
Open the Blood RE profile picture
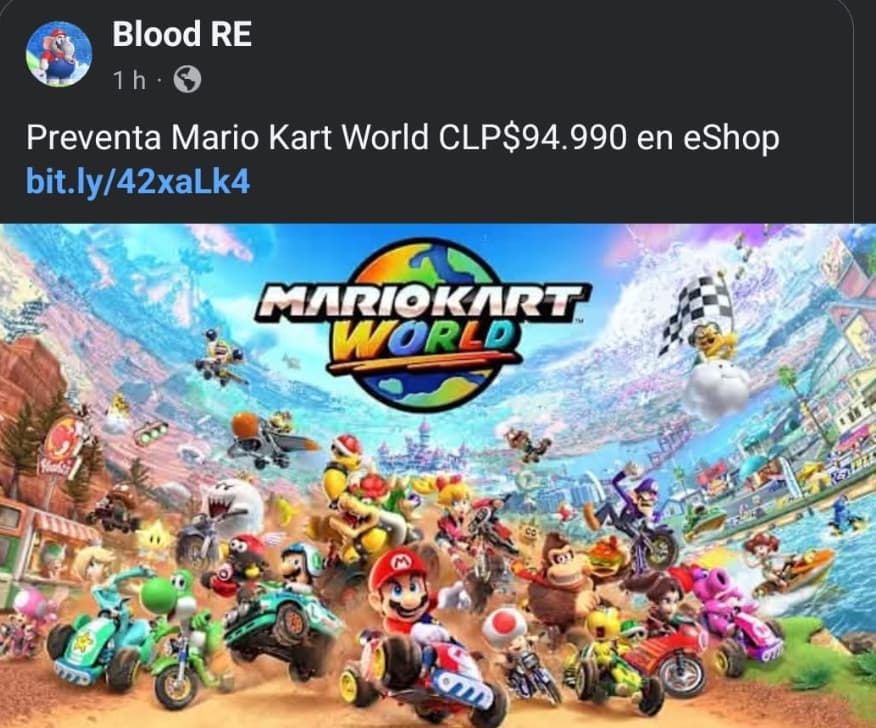59,55
